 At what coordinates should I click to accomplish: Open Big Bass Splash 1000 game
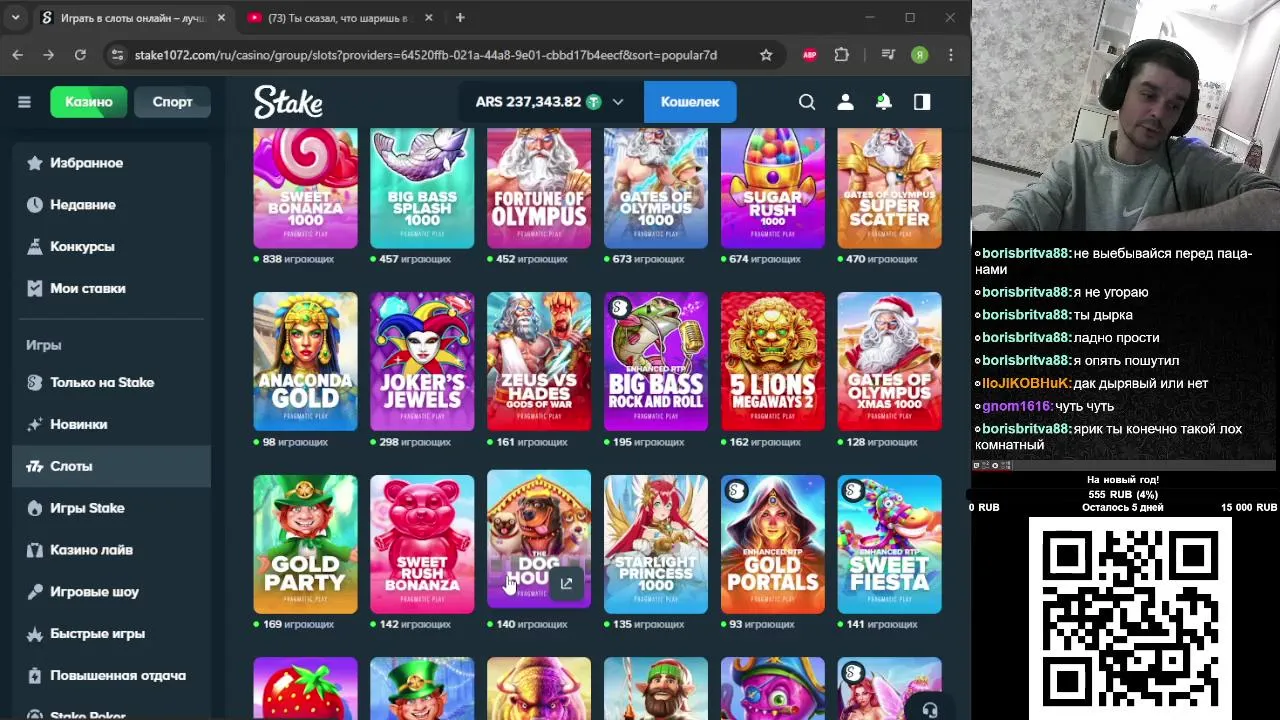(422, 188)
